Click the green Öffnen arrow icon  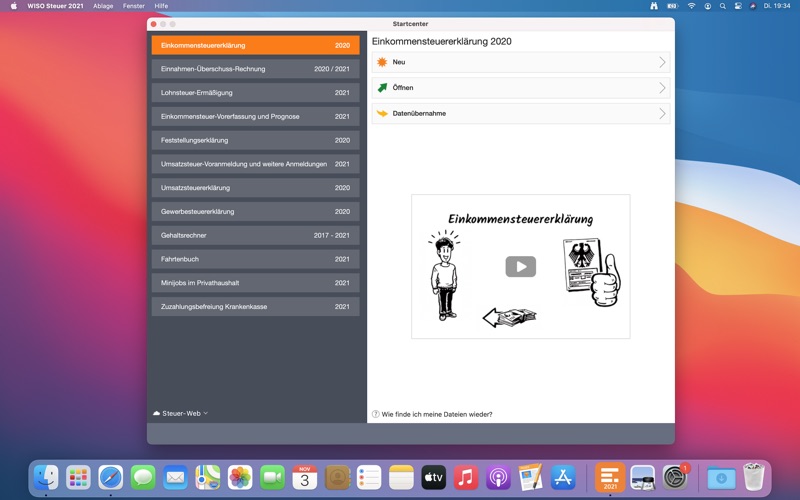point(381,88)
